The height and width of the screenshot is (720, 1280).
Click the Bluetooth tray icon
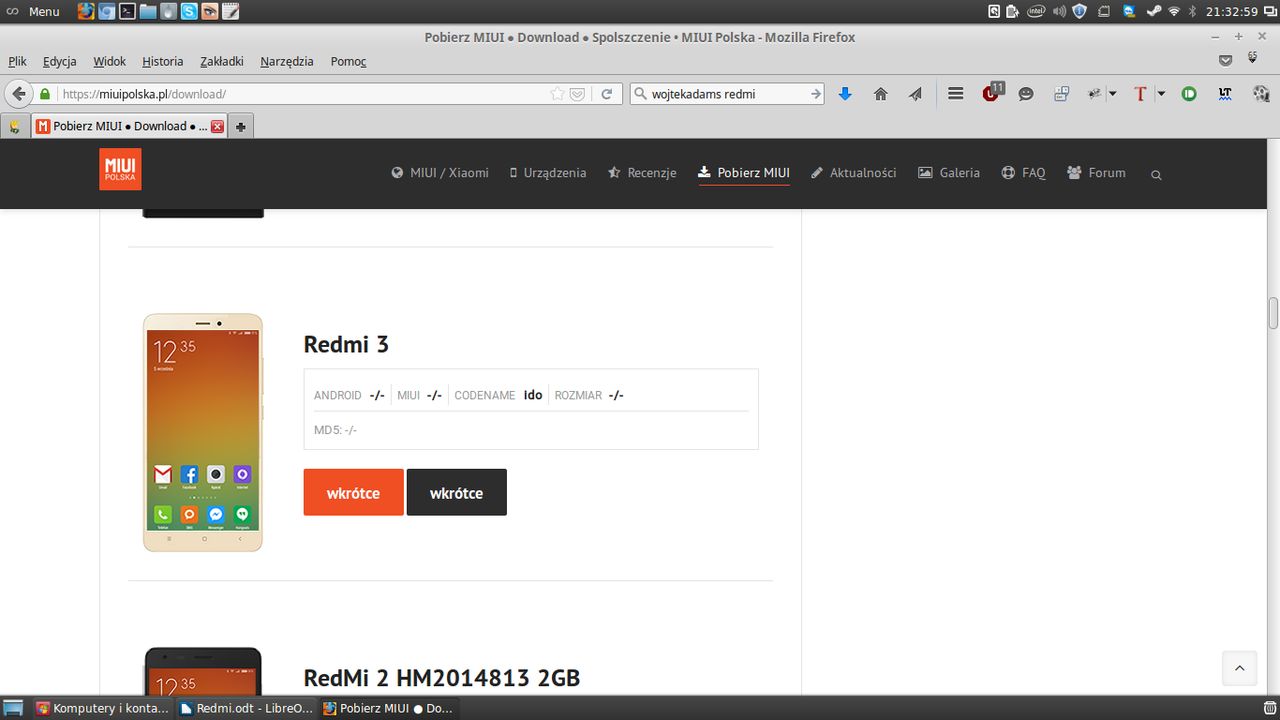pos(1192,11)
